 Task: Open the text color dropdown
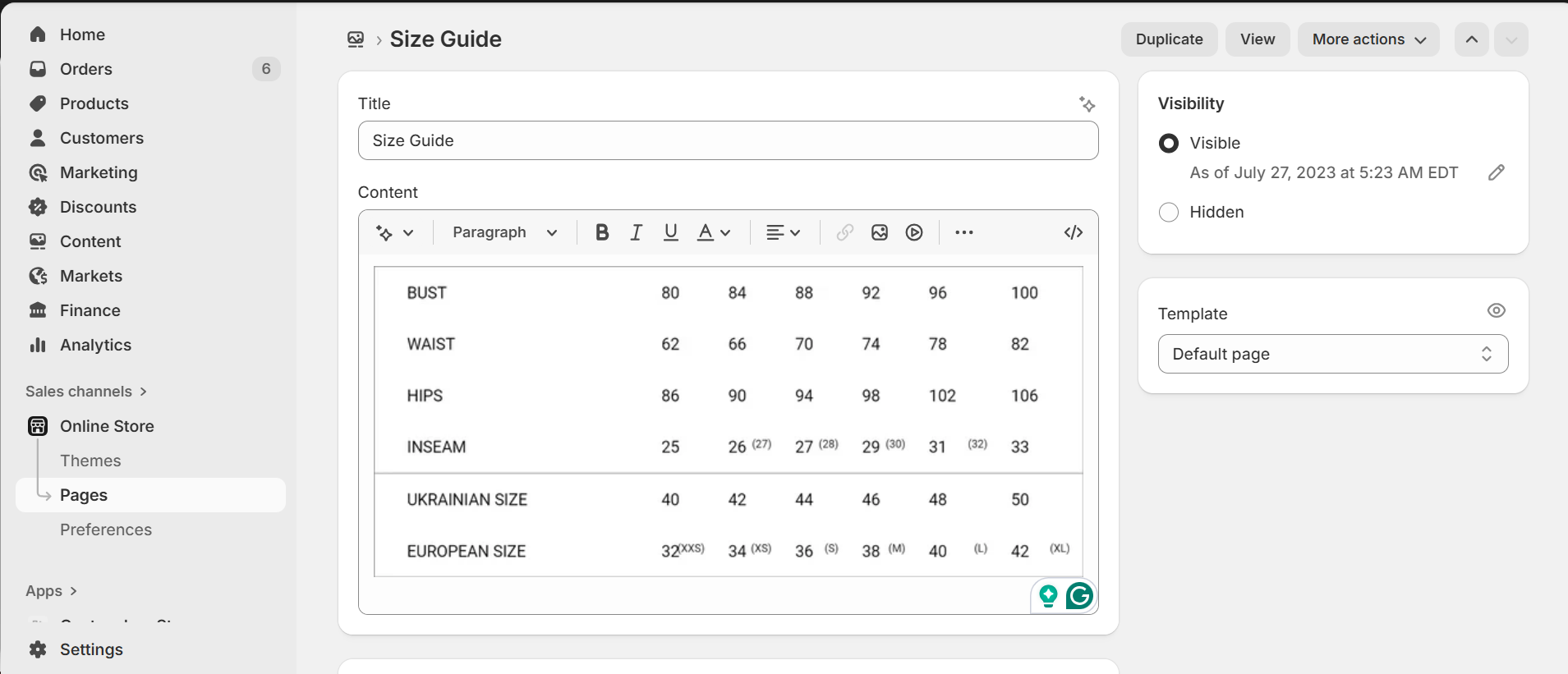[x=714, y=232]
